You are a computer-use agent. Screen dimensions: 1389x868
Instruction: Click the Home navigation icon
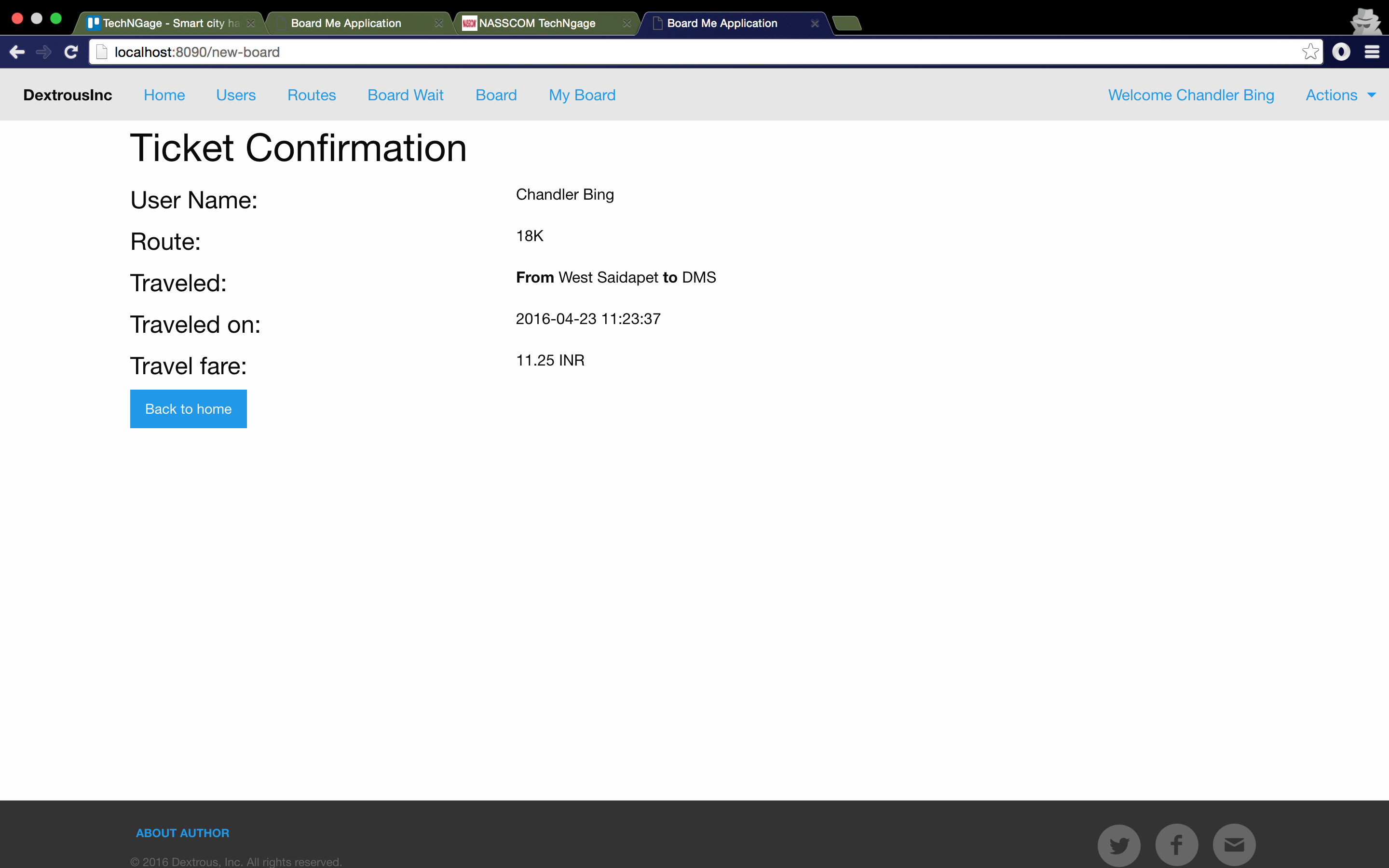coord(163,94)
